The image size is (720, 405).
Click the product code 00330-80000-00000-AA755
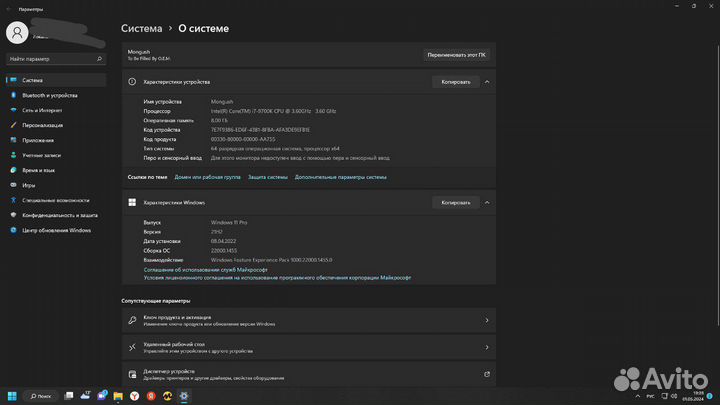[x=243, y=139]
